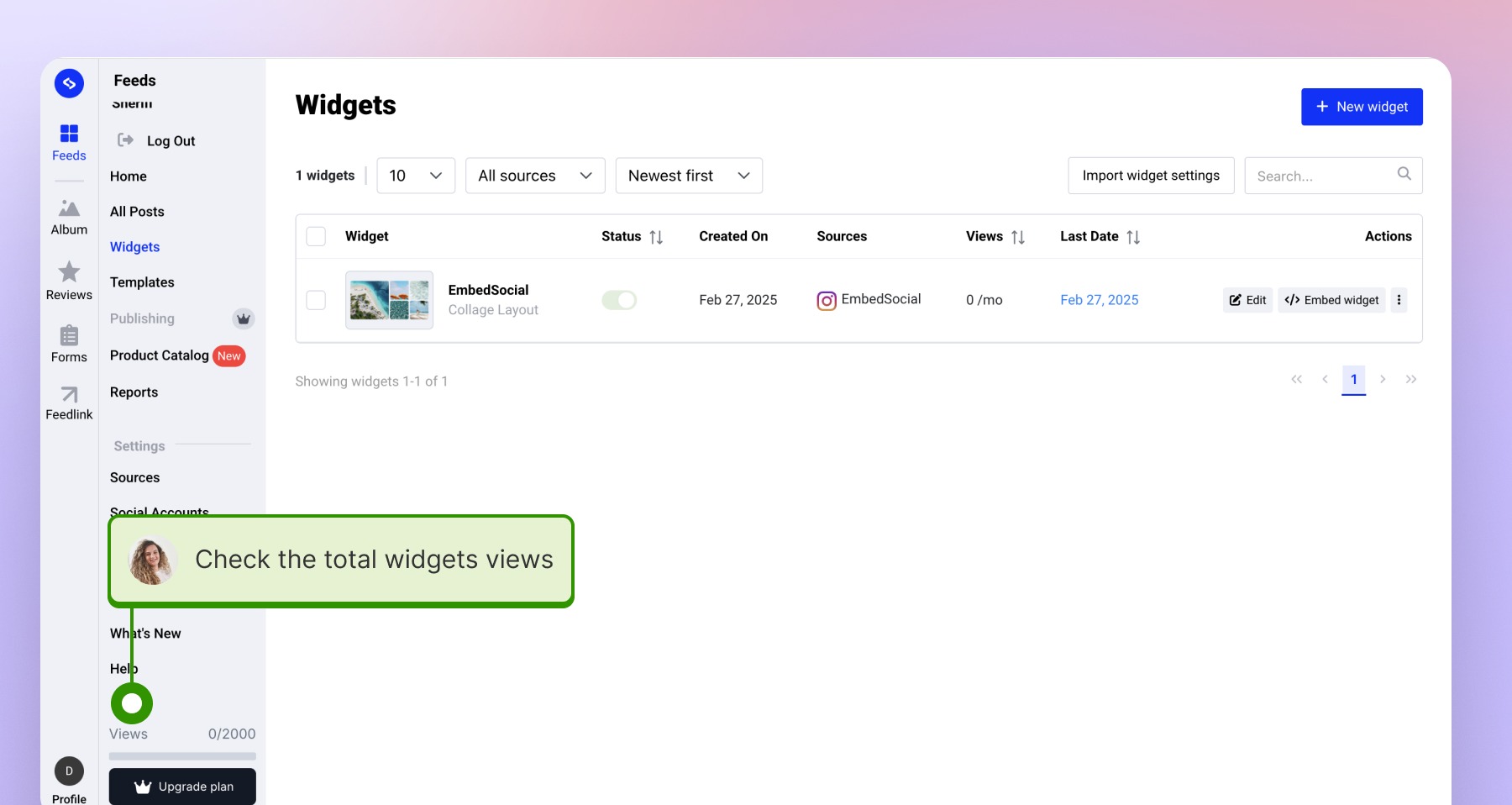This screenshot has height=805, width=1512.
Task: Open the Feedlink arrow icon
Action: (69, 394)
